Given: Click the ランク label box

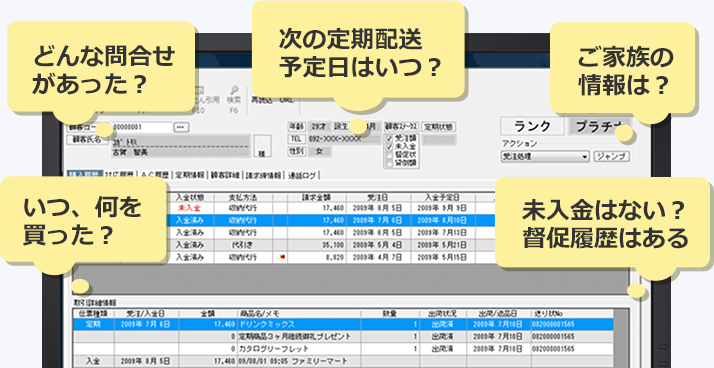Looking at the screenshot, I should 532,126.
